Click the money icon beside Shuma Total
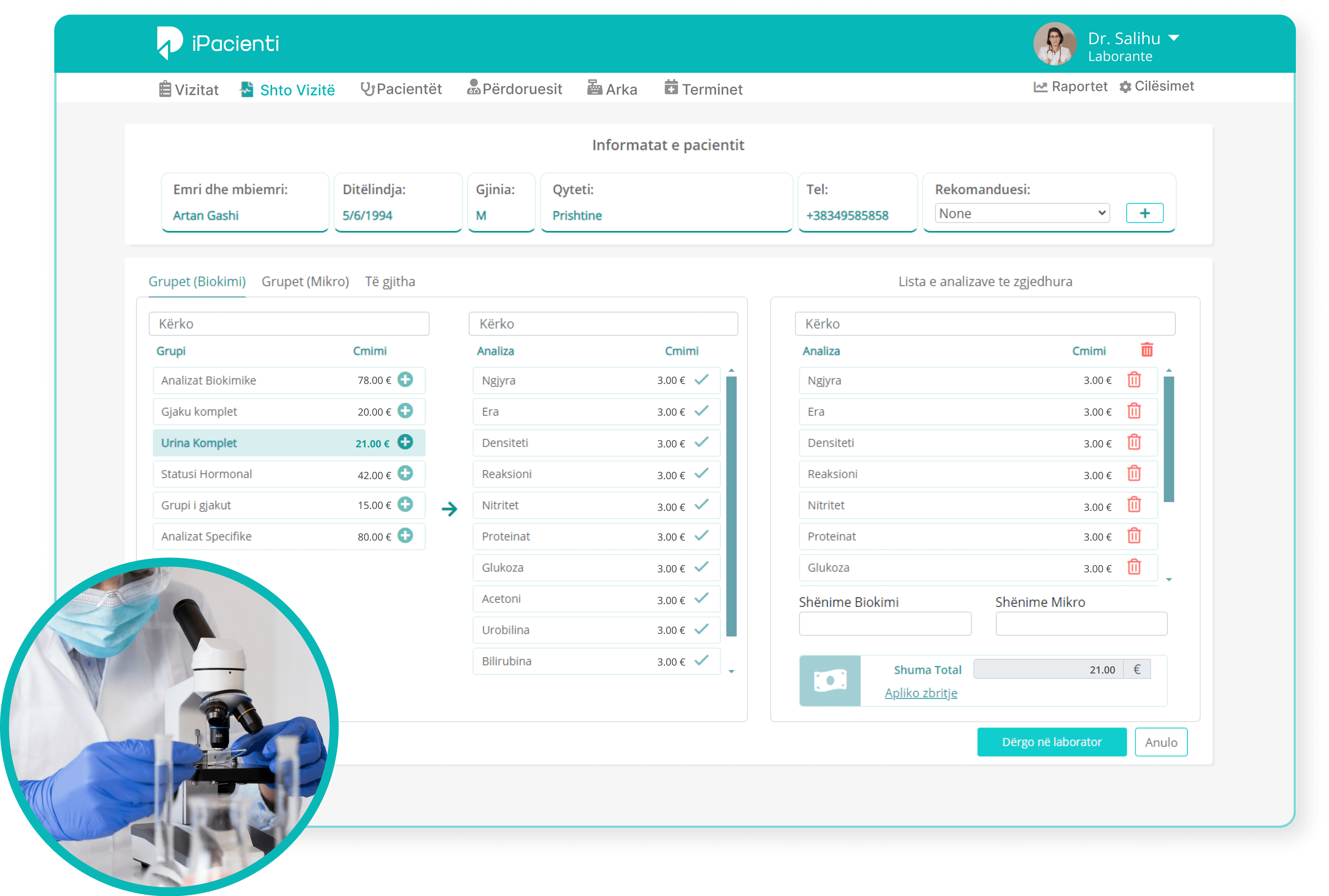The image size is (1329, 896). pyautogui.click(x=830, y=681)
